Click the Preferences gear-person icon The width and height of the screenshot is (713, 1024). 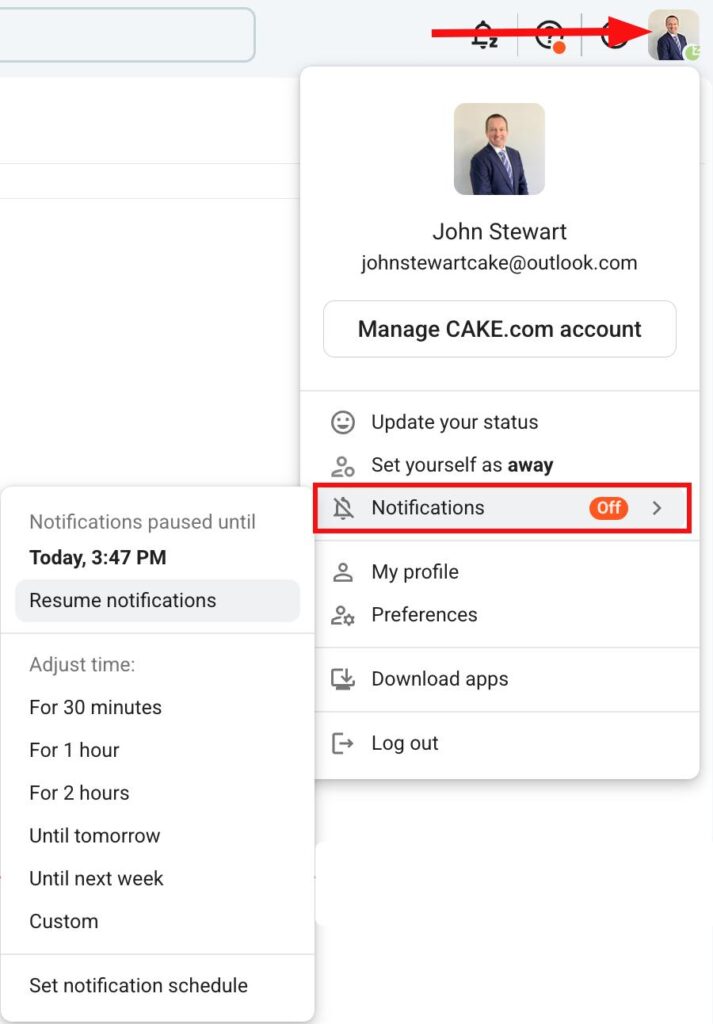pos(343,615)
